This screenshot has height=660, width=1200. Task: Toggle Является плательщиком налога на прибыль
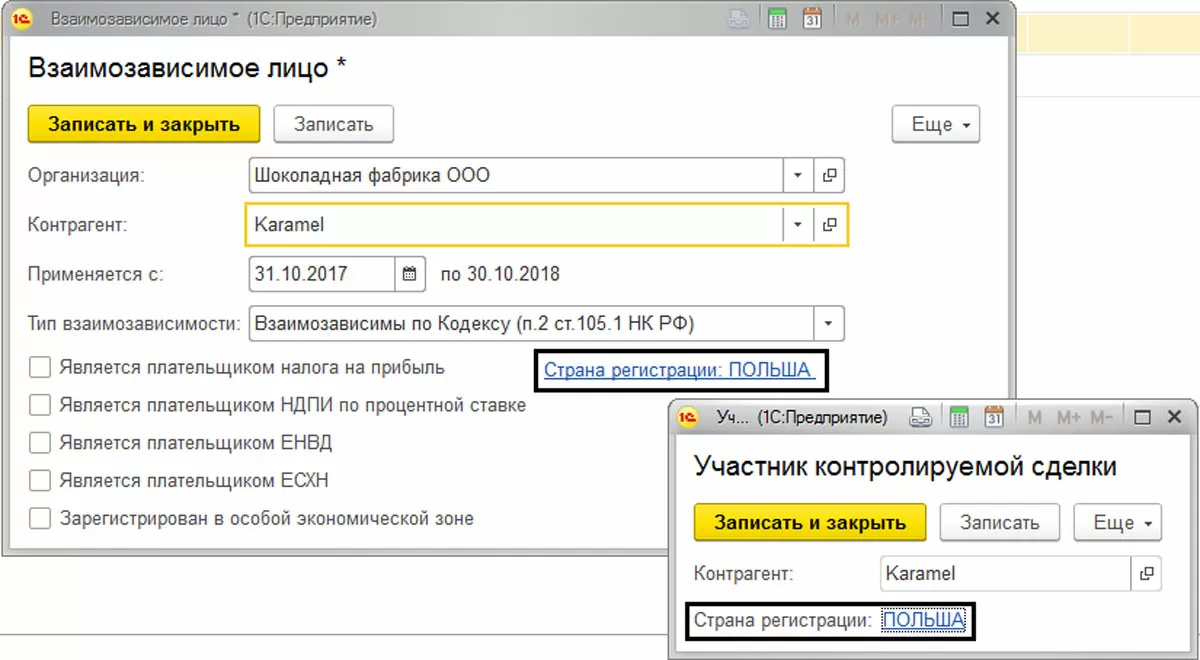point(40,368)
